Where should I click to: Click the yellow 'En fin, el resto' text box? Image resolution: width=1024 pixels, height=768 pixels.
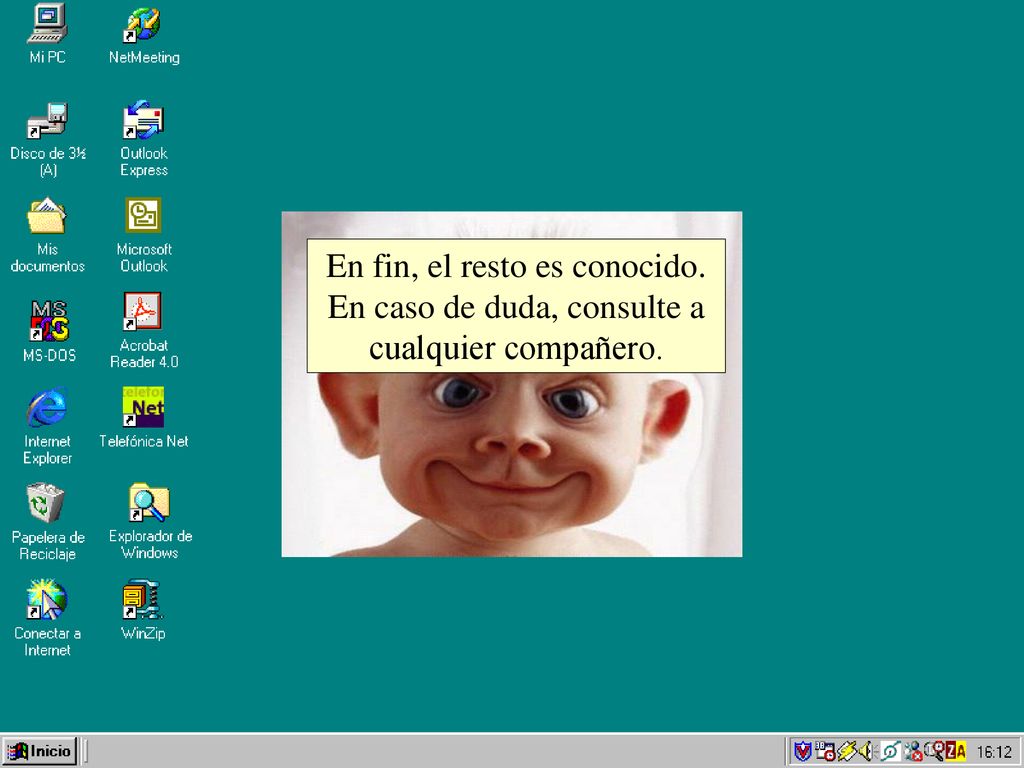516,306
